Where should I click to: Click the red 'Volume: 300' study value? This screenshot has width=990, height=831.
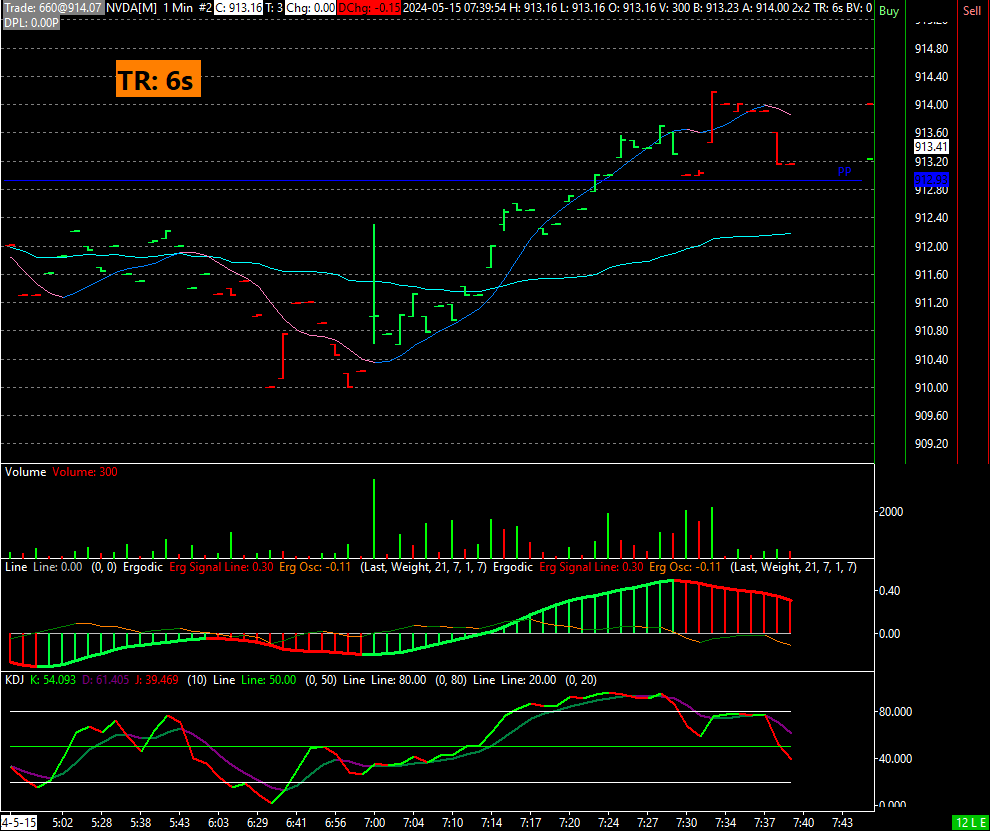coord(85,472)
